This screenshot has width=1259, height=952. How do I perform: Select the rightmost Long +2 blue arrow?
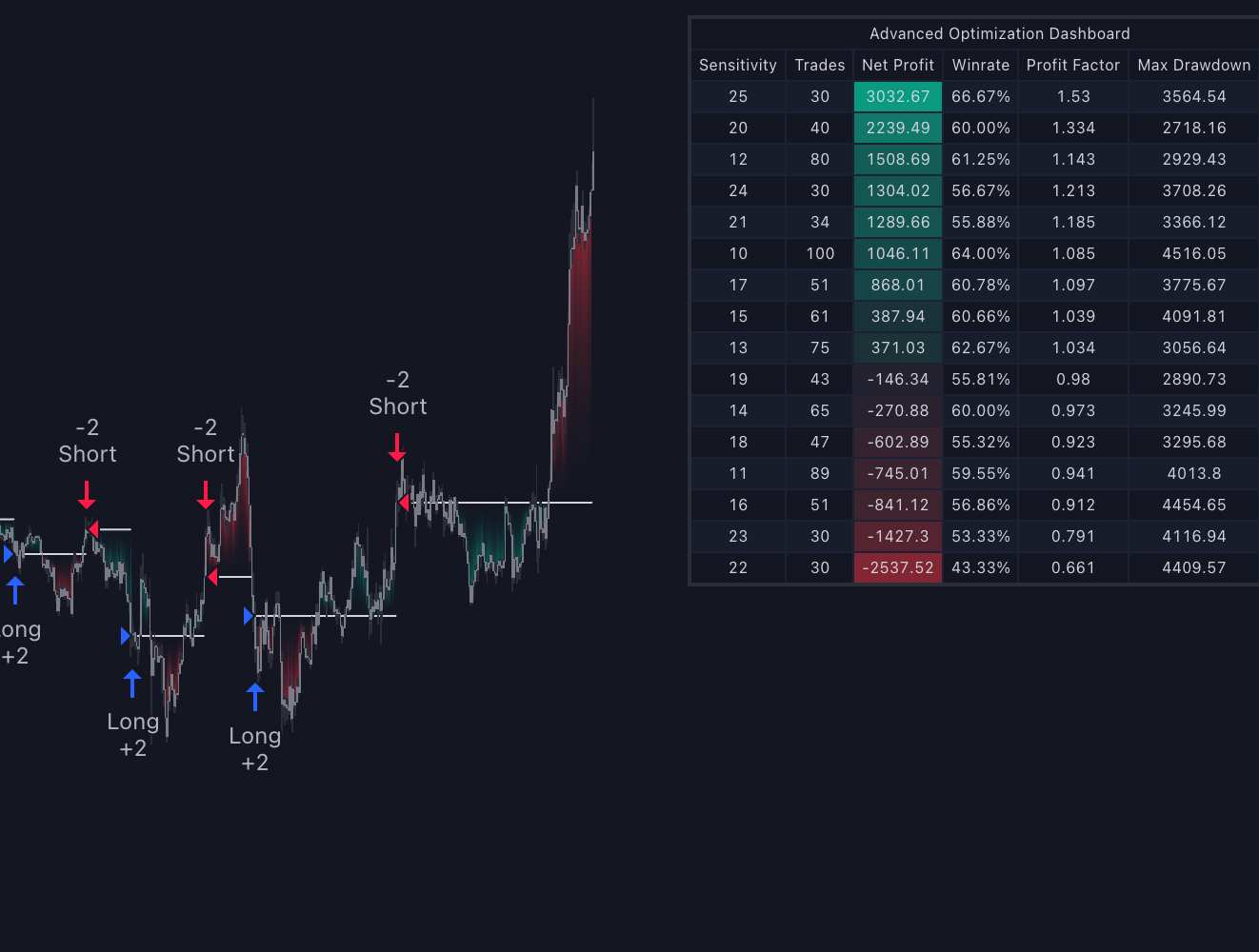pos(254,695)
